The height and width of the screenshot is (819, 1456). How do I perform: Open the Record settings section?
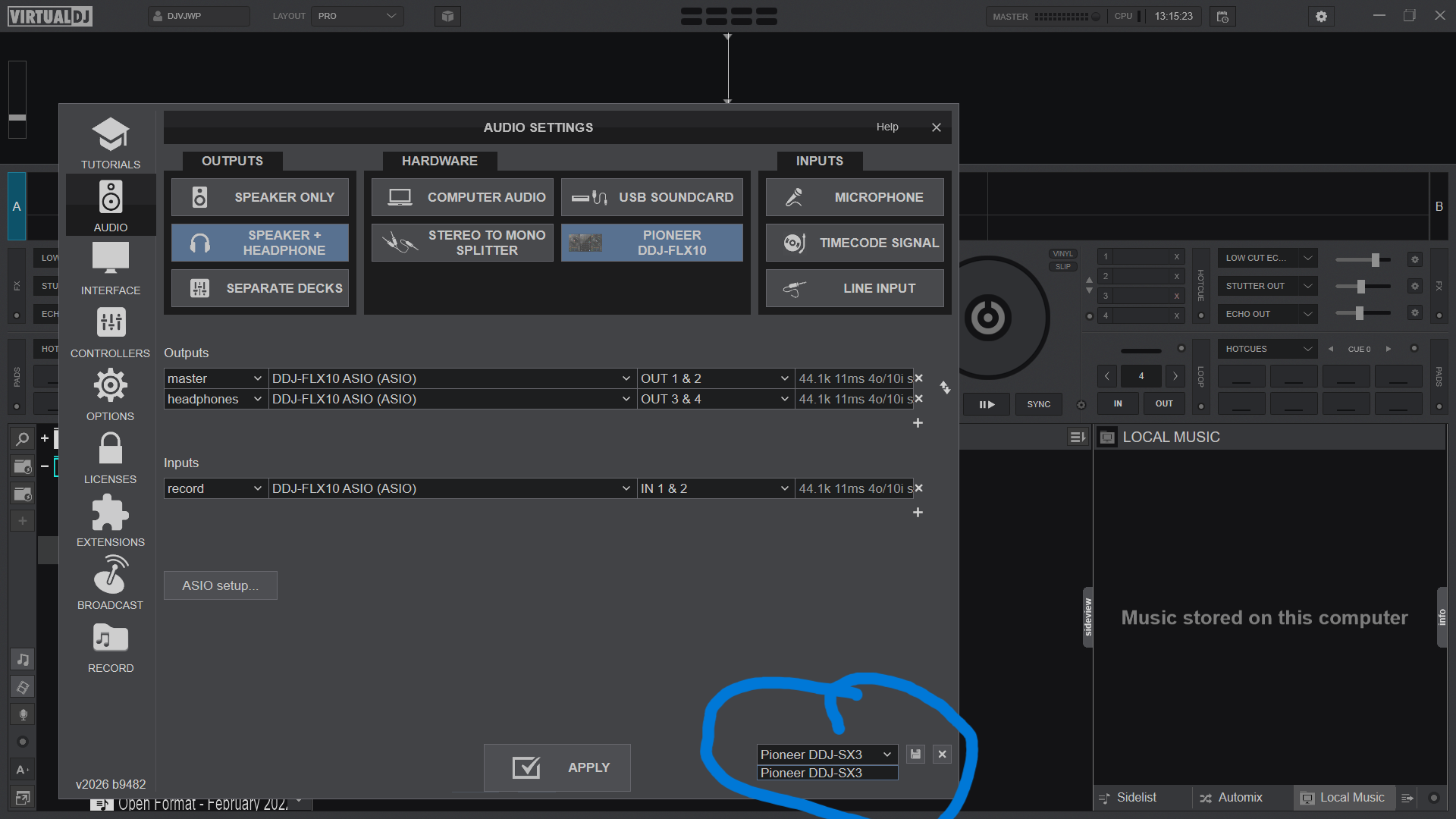tap(111, 646)
